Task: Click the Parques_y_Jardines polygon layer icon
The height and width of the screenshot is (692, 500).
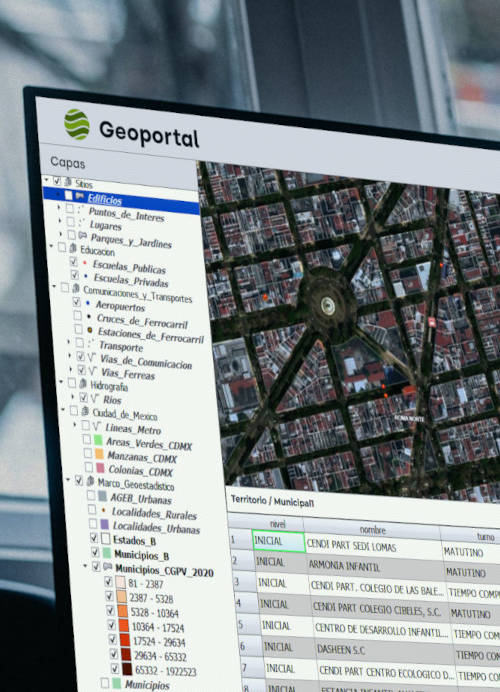Action: coord(83,236)
